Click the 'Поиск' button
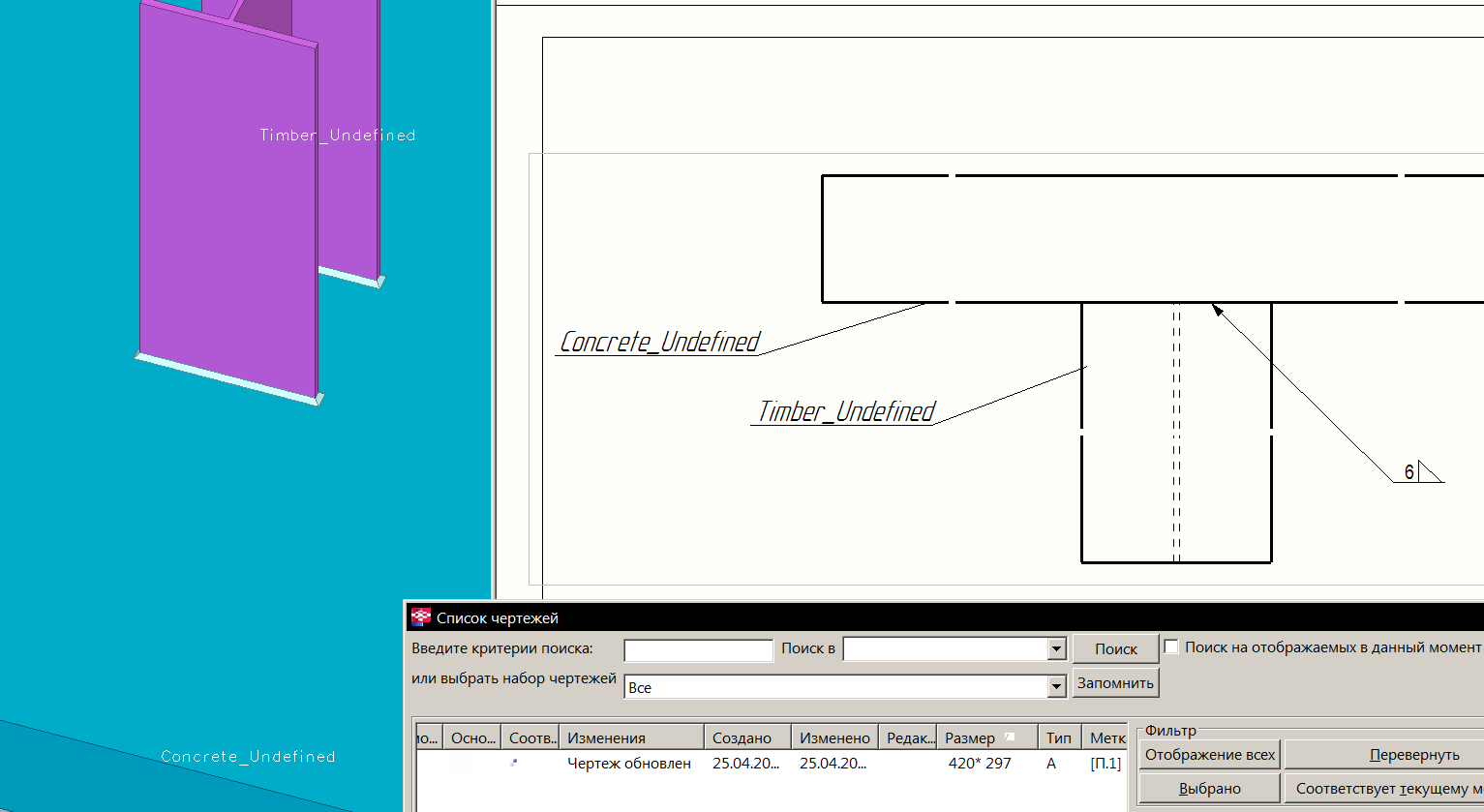The image size is (1484, 812). coord(1115,649)
